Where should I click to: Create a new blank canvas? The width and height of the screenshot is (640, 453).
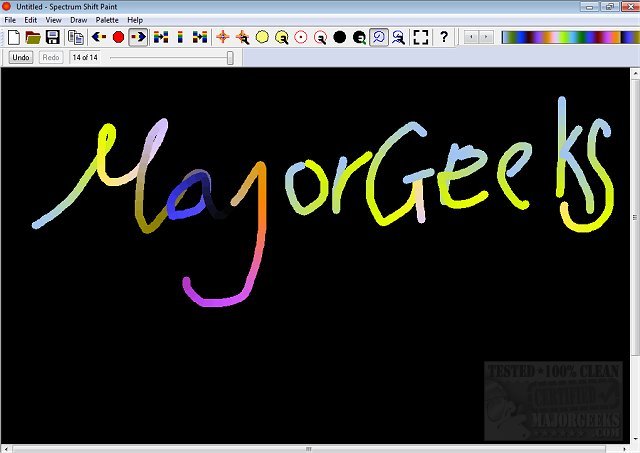(x=14, y=38)
